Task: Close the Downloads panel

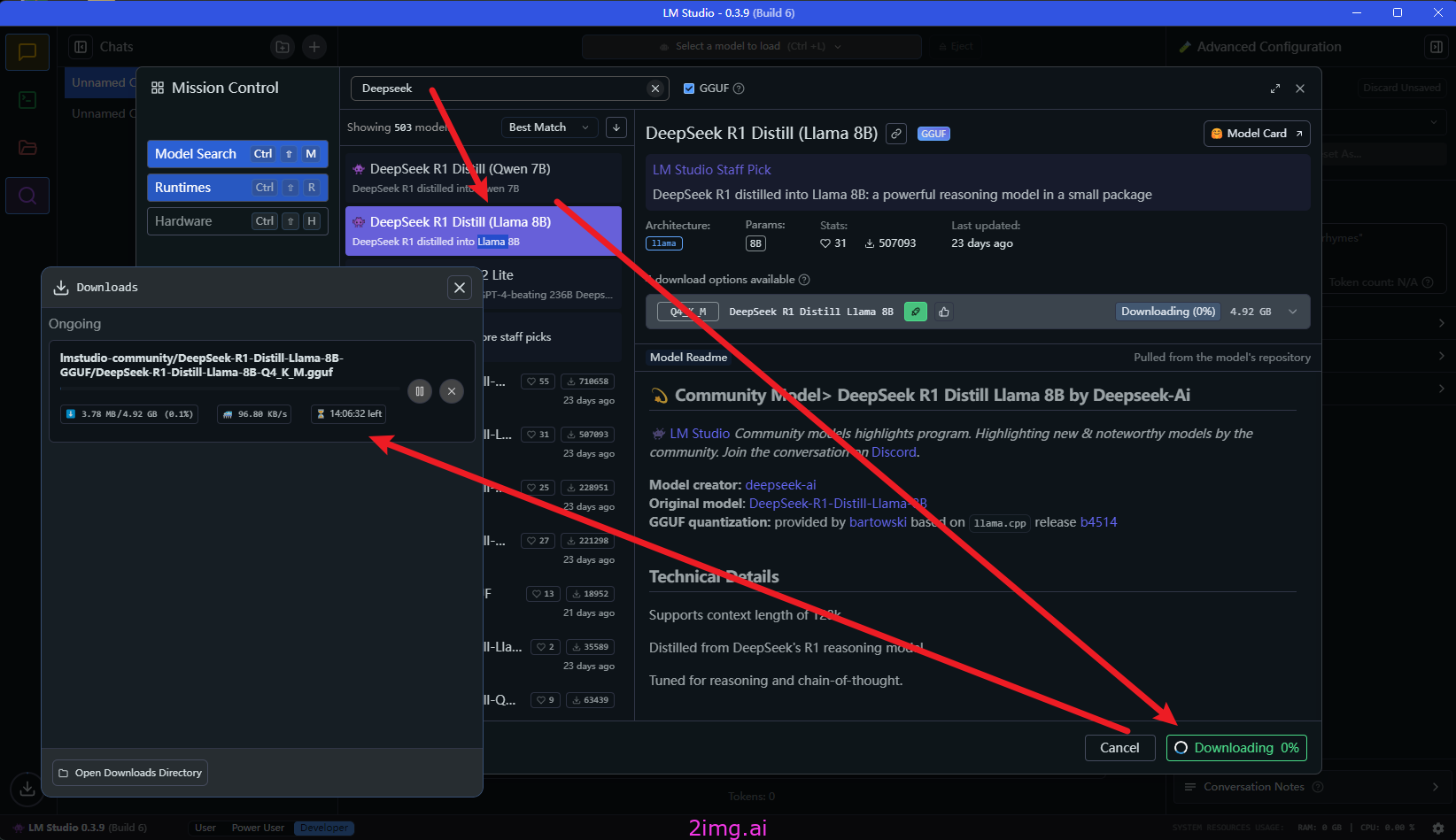Action: click(x=460, y=288)
